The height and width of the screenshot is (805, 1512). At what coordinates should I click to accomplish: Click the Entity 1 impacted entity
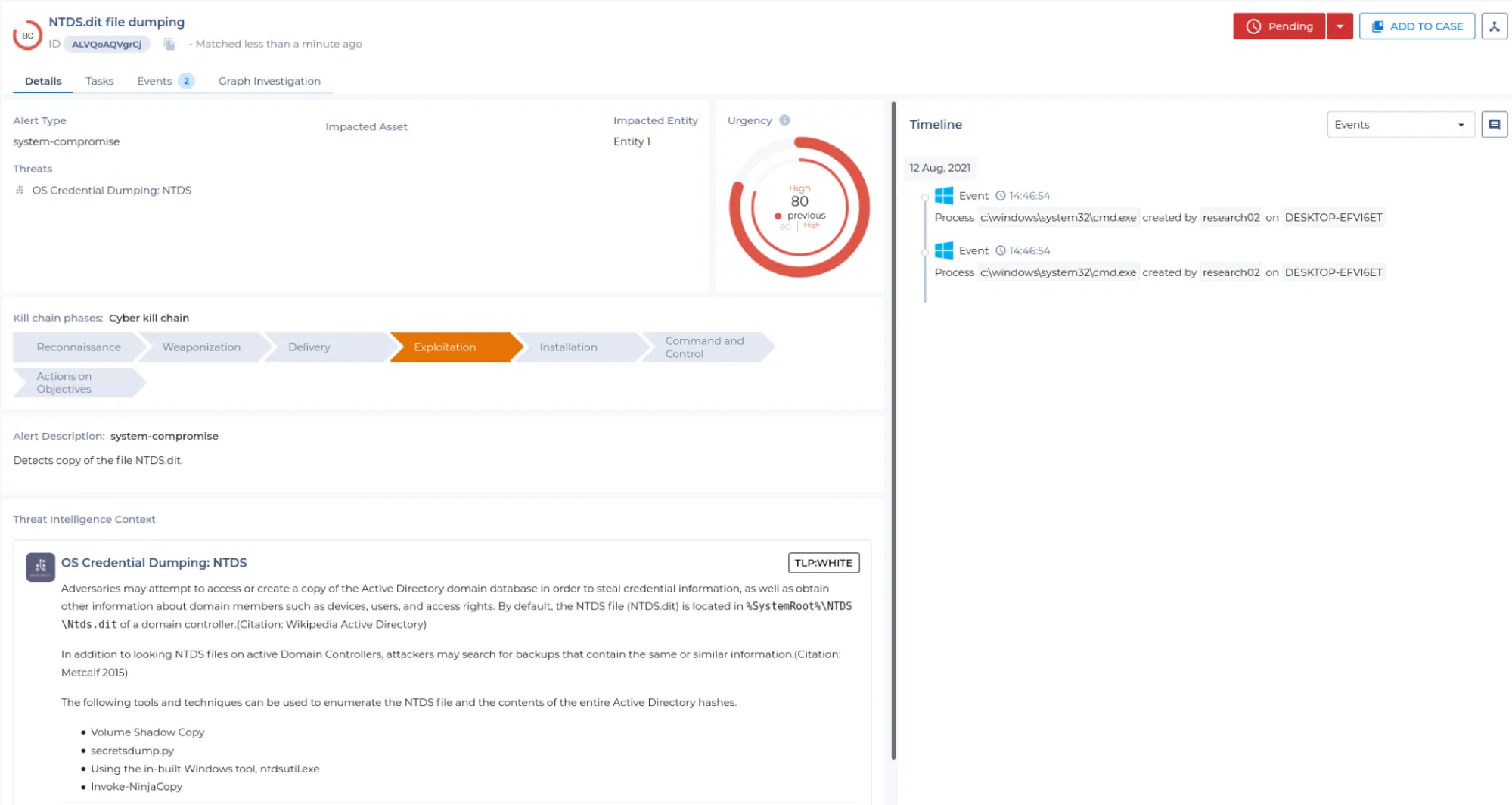(x=632, y=141)
